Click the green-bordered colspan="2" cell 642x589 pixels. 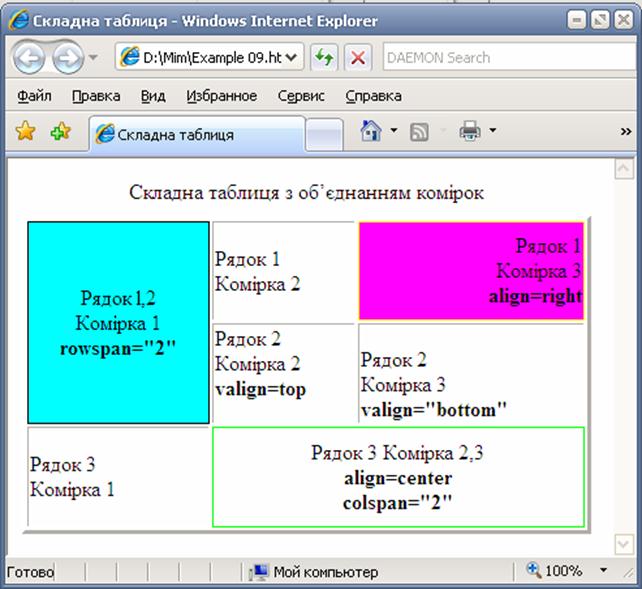click(398, 477)
